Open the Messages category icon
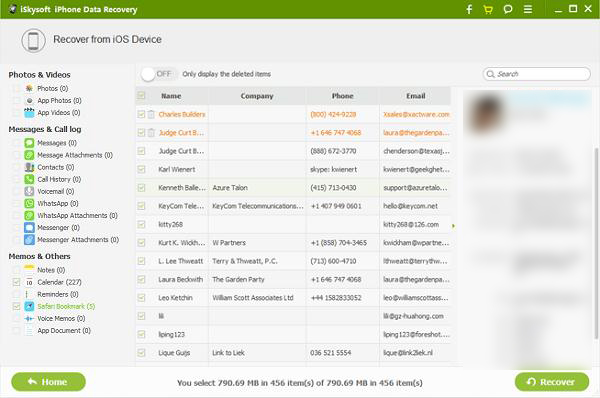 pyautogui.click(x=29, y=143)
